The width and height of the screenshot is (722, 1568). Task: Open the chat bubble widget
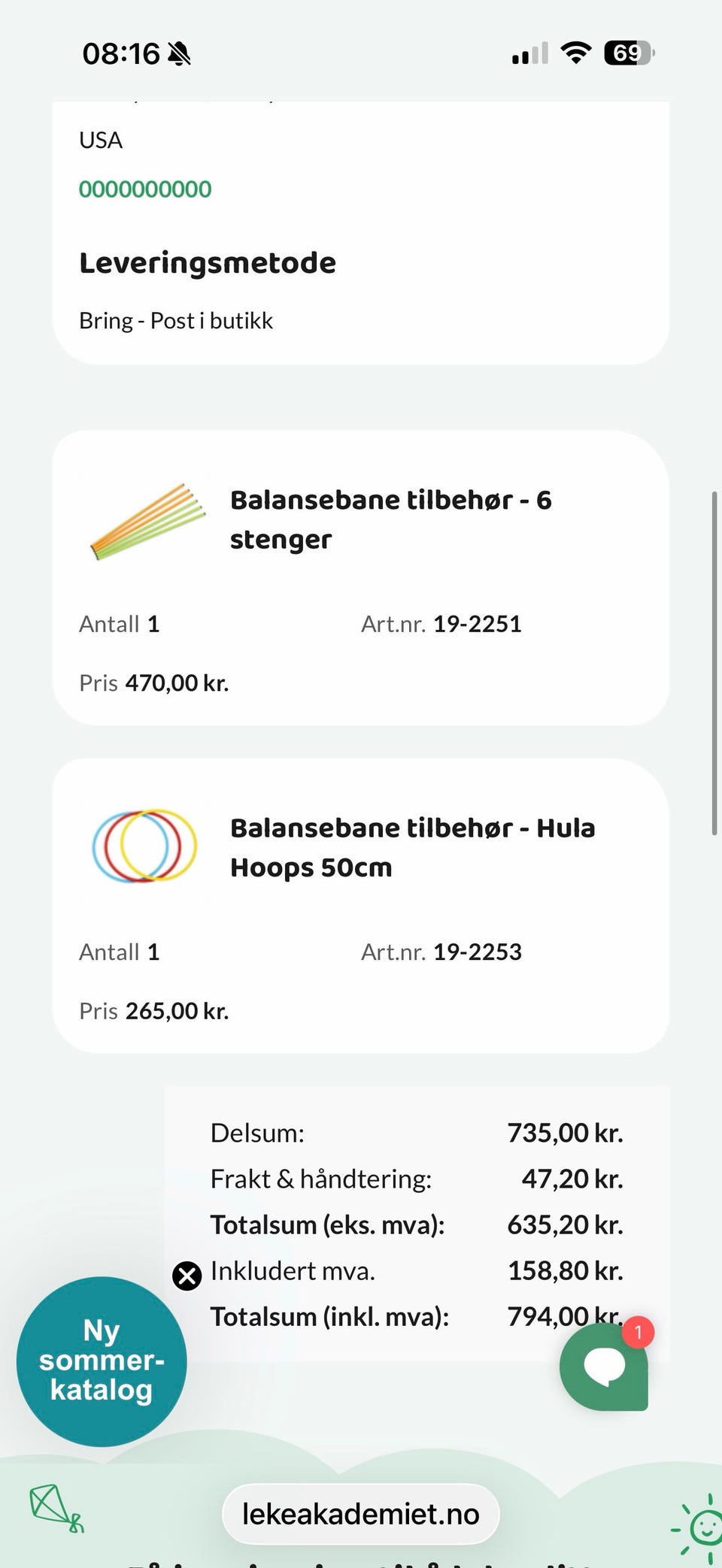(x=603, y=1366)
